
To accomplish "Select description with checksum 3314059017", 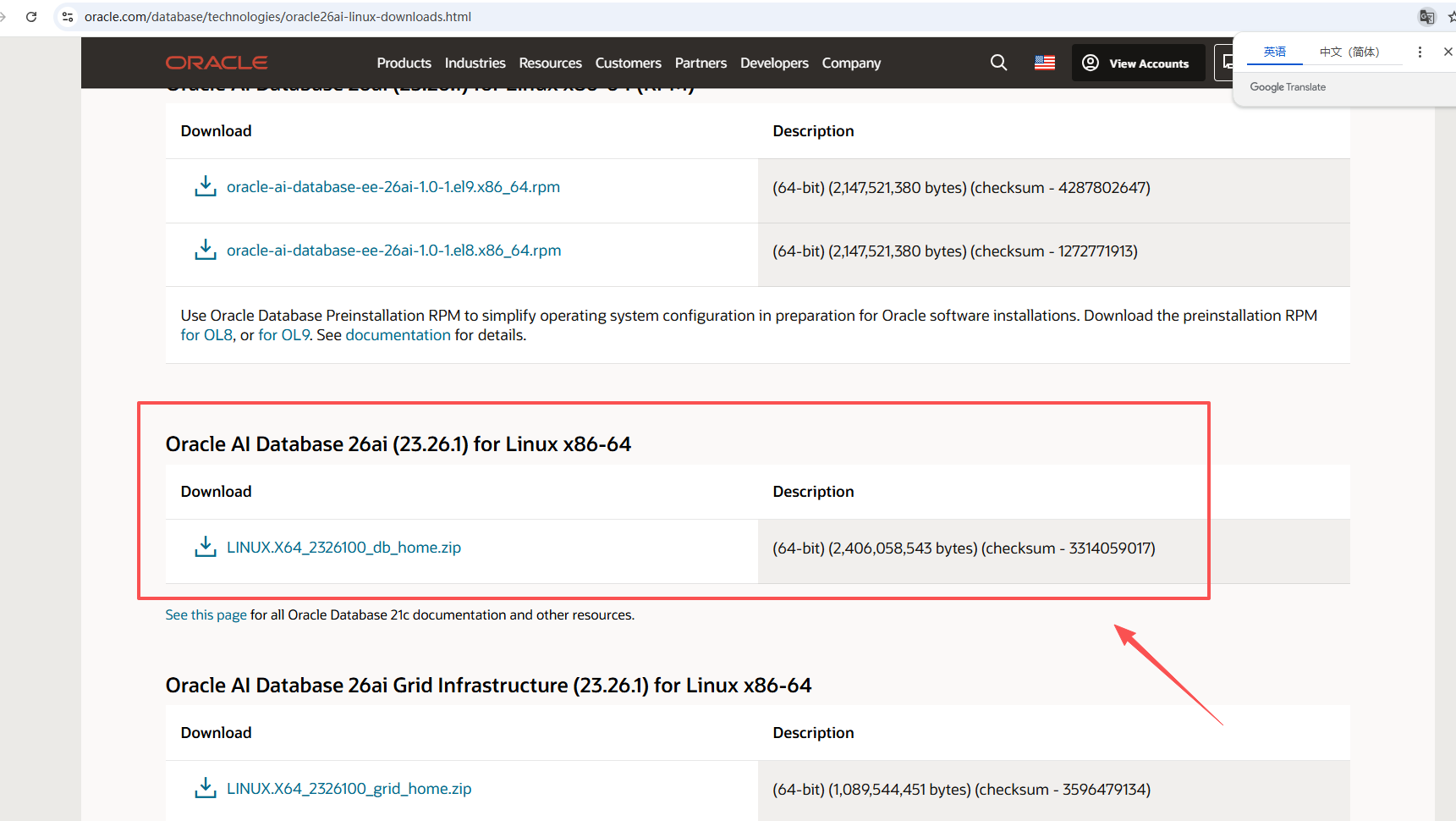I will 964,548.
